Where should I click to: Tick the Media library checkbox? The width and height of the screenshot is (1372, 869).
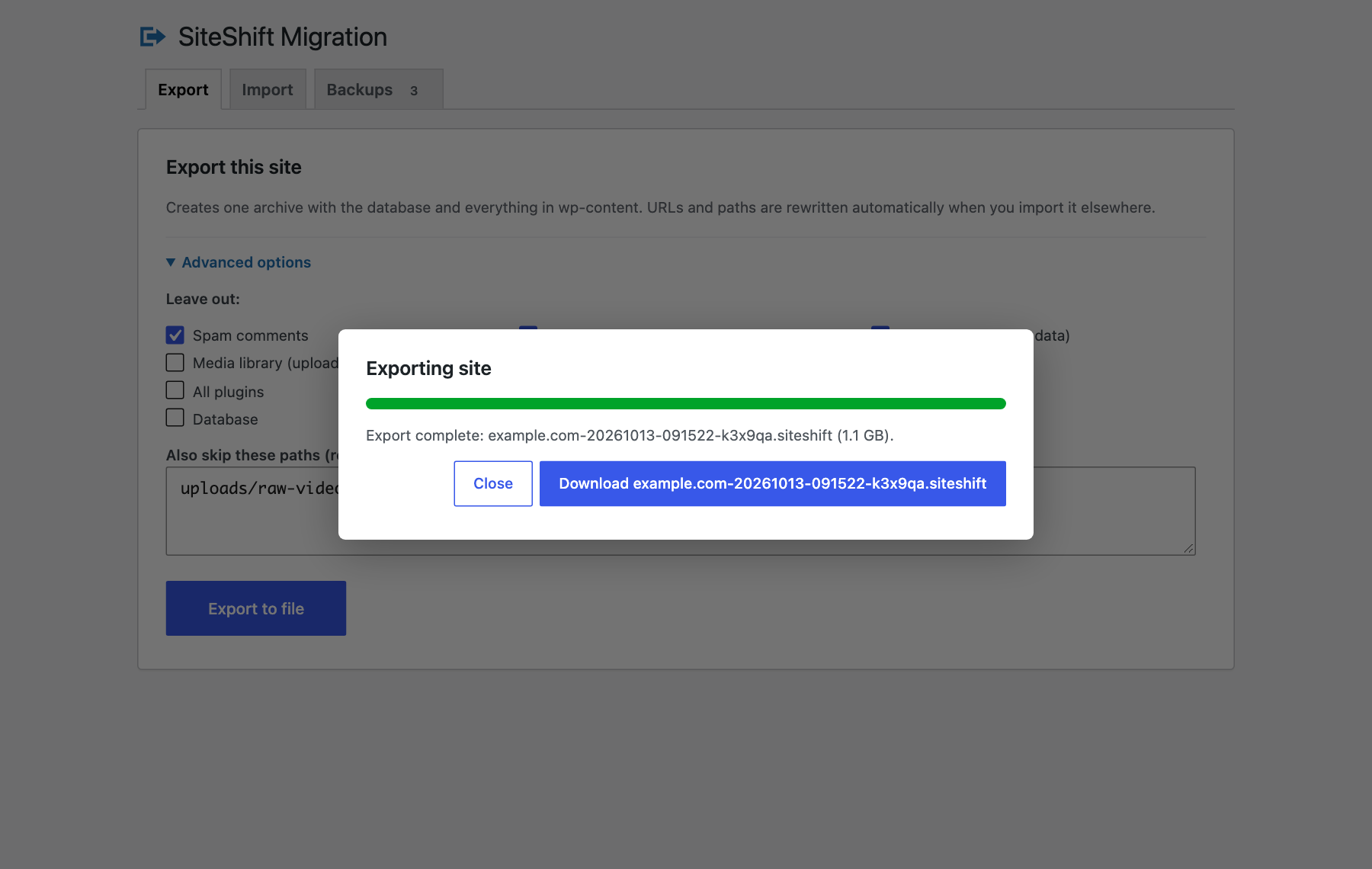coord(175,363)
